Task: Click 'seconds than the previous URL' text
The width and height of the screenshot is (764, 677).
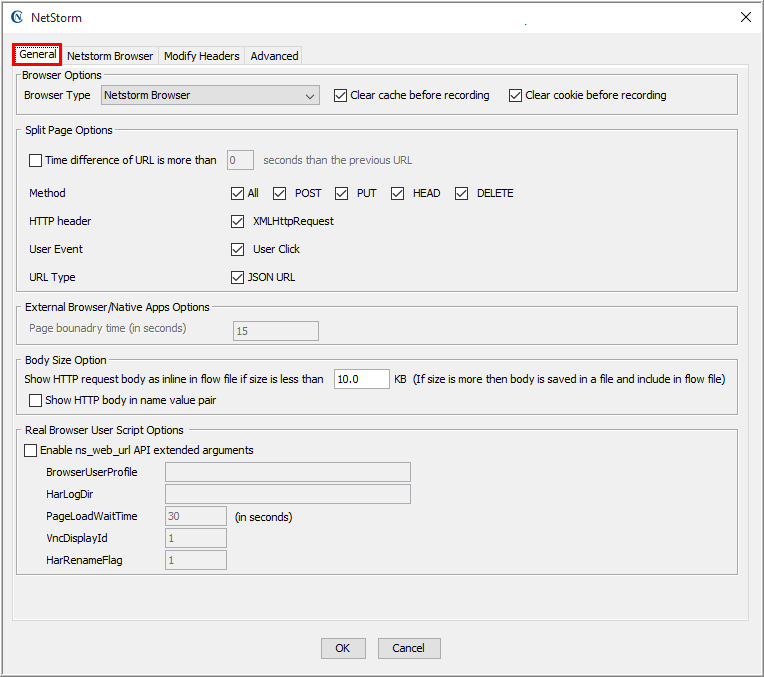Action: (x=338, y=160)
